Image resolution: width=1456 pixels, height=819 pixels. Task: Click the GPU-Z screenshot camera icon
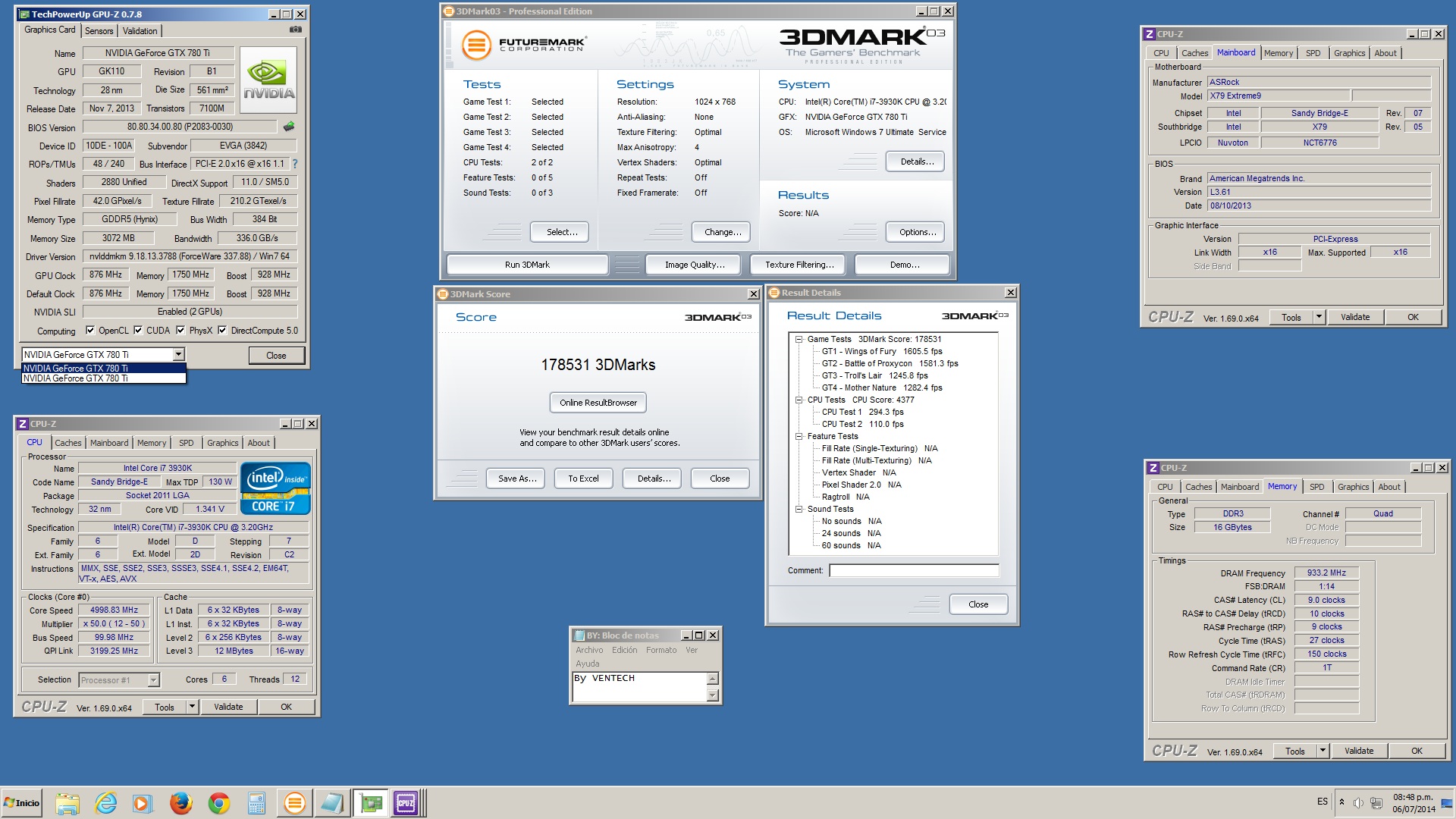(296, 30)
